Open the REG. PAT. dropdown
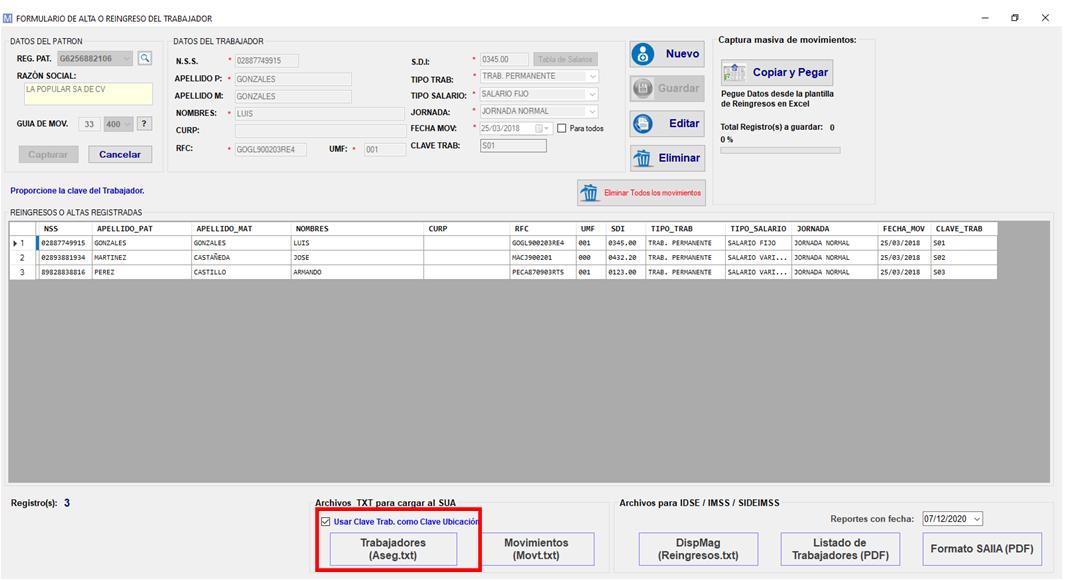This screenshot has height=581, width=1066. pyautogui.click(x=126, y=59)
